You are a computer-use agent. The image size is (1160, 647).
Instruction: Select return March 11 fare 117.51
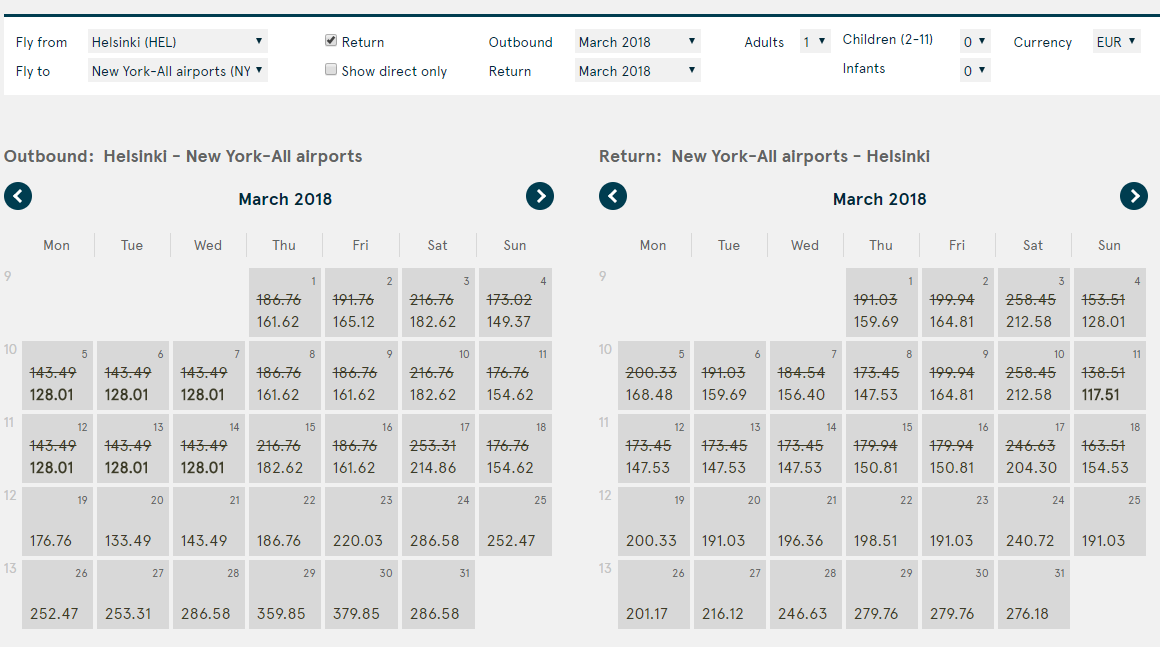click(1109, 376)
